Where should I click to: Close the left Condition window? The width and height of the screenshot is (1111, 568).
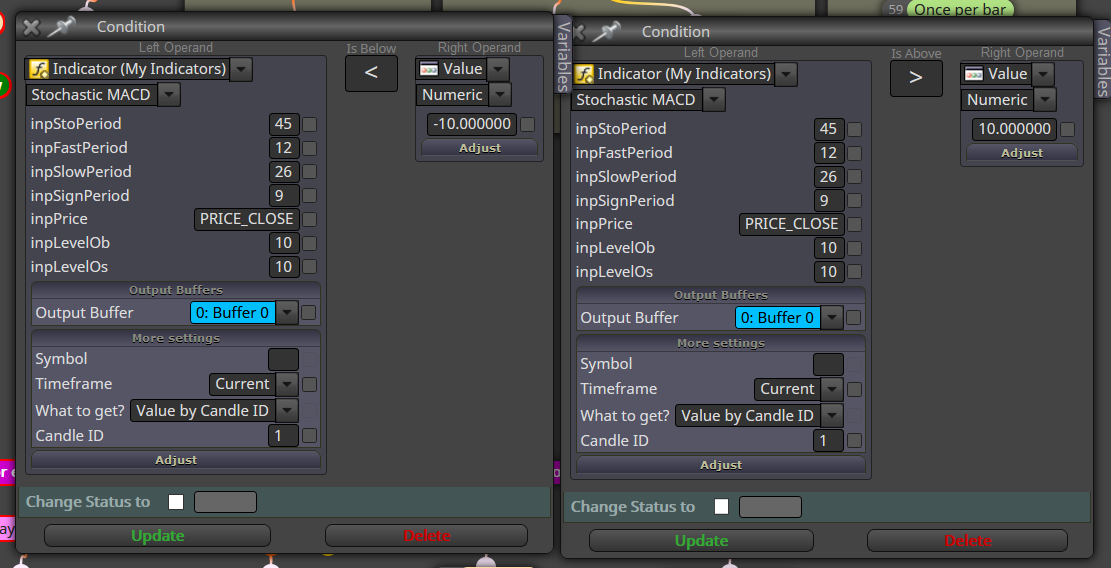pos(30,27)
